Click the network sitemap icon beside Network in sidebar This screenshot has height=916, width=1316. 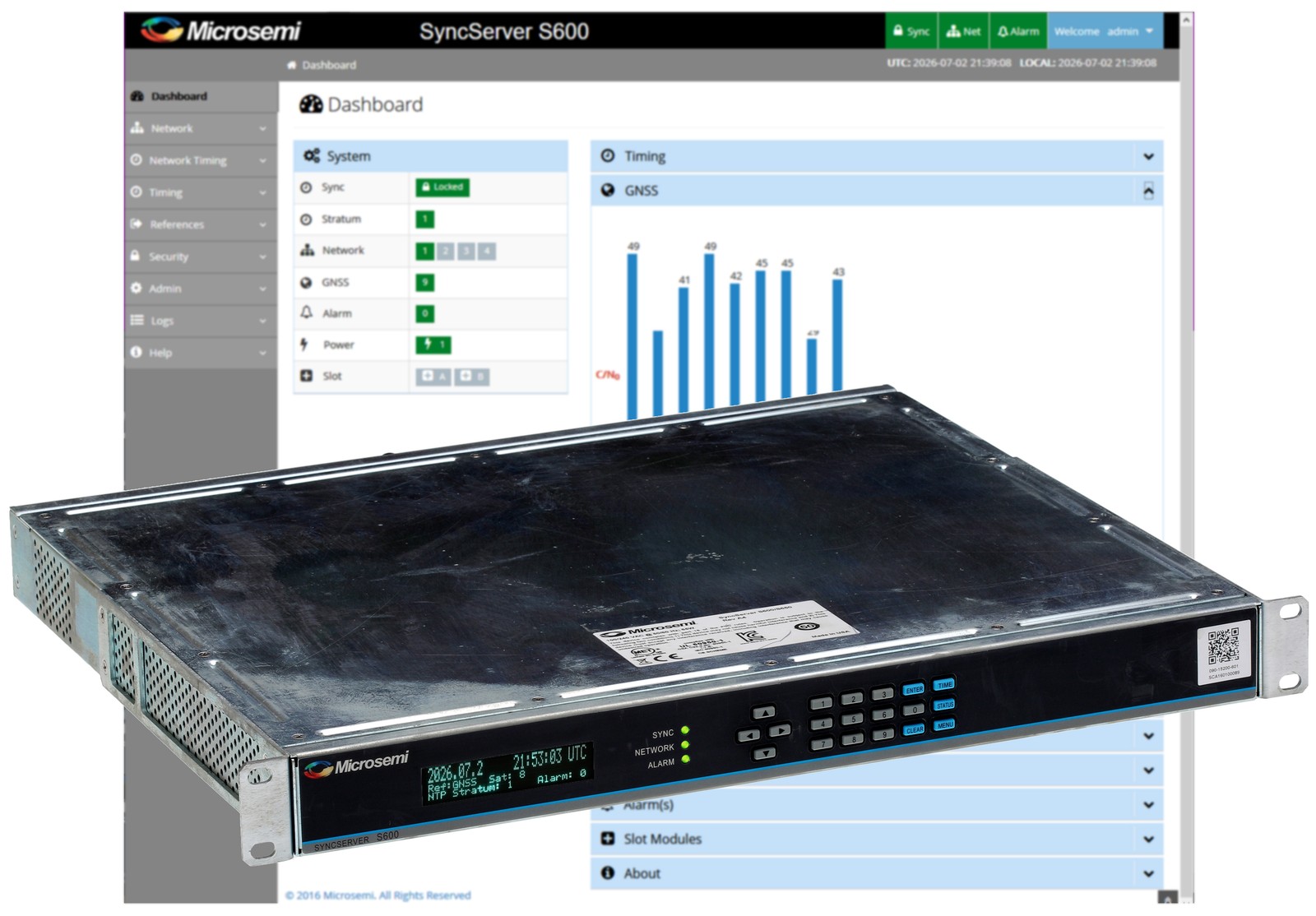click(x=137, y=127)
